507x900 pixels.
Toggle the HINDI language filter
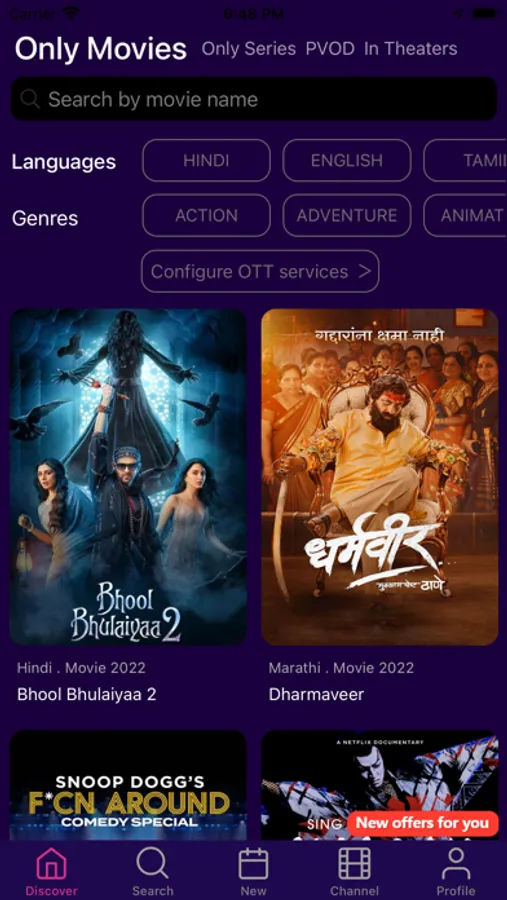[x=206, y=161]
